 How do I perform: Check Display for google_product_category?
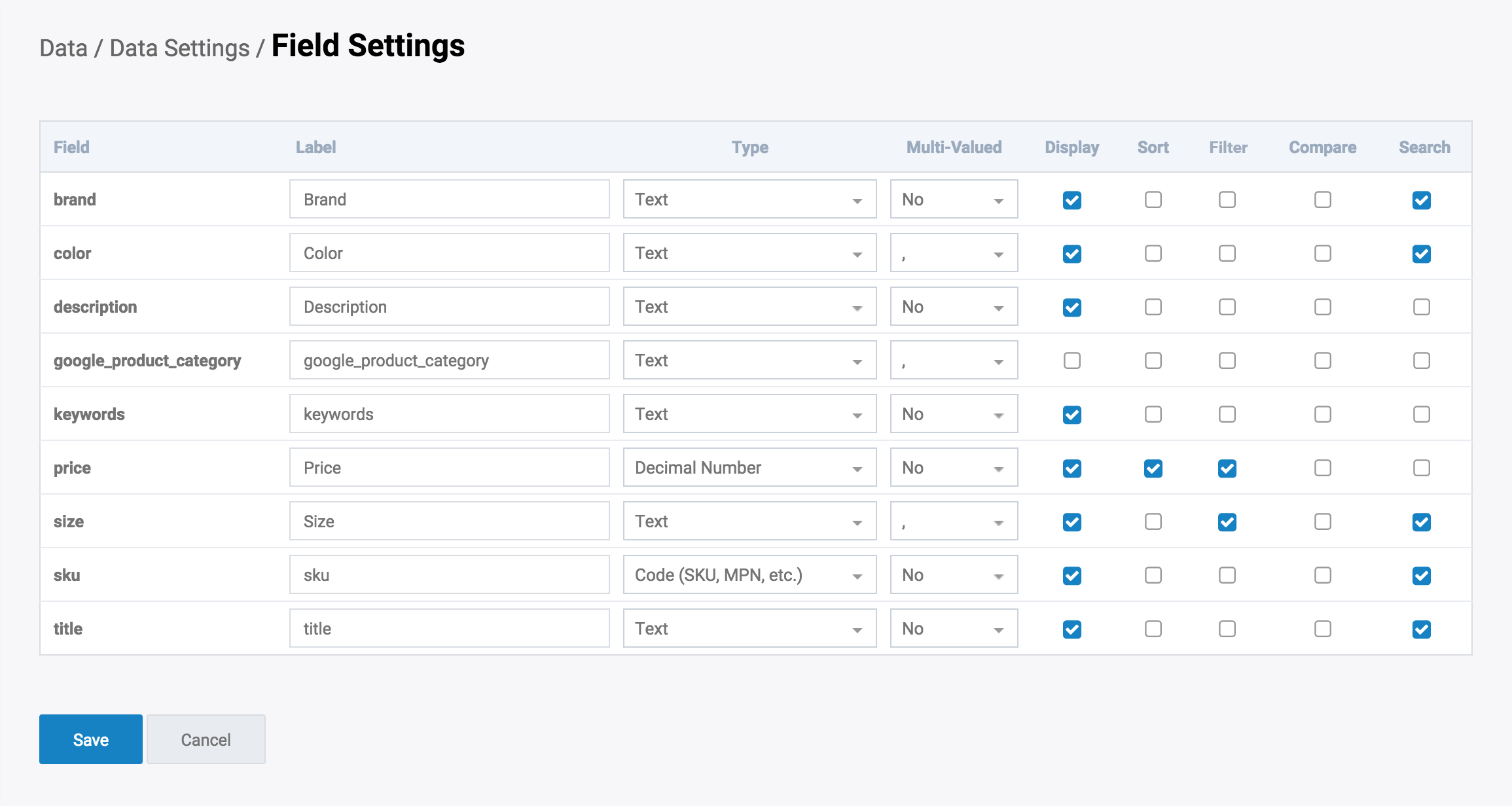pos(1071,360)
